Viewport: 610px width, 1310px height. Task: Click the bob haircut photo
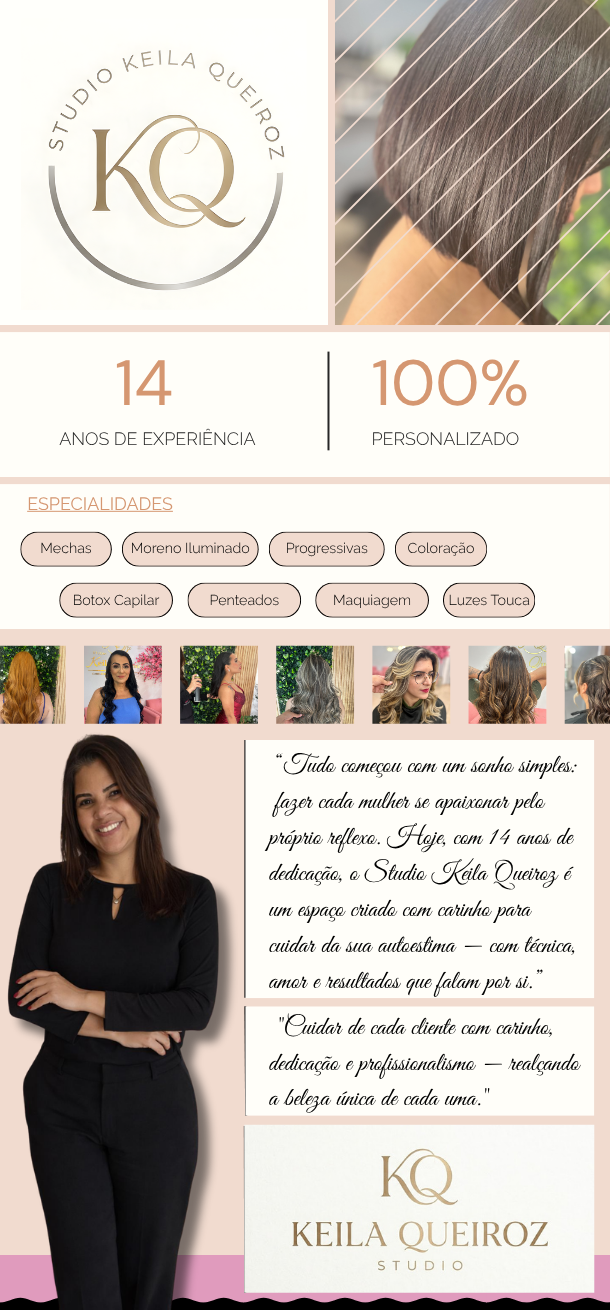(x=472, y=162)
